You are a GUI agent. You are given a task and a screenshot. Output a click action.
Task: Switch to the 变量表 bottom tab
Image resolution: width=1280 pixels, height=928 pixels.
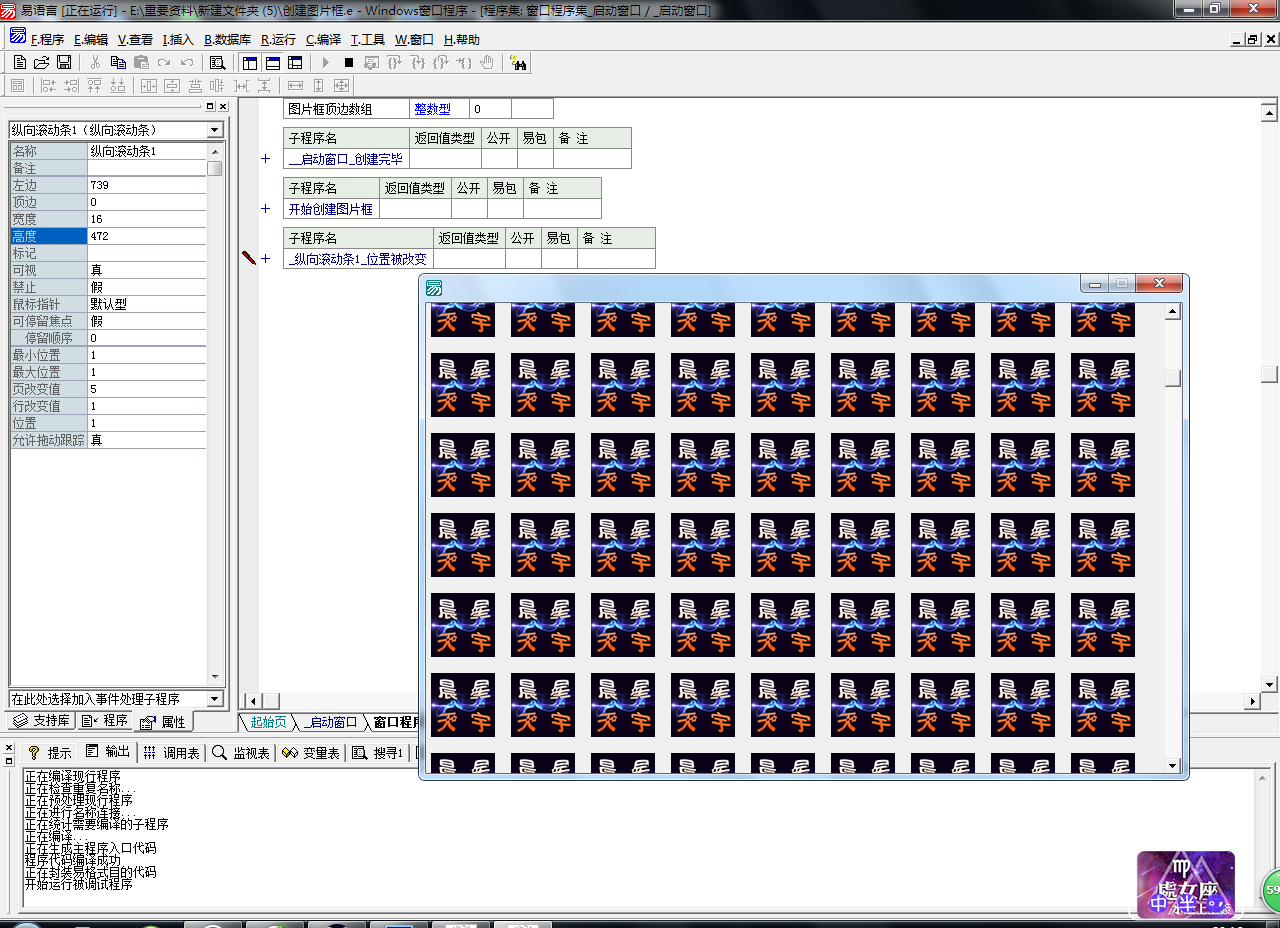(x=311, y=752)
